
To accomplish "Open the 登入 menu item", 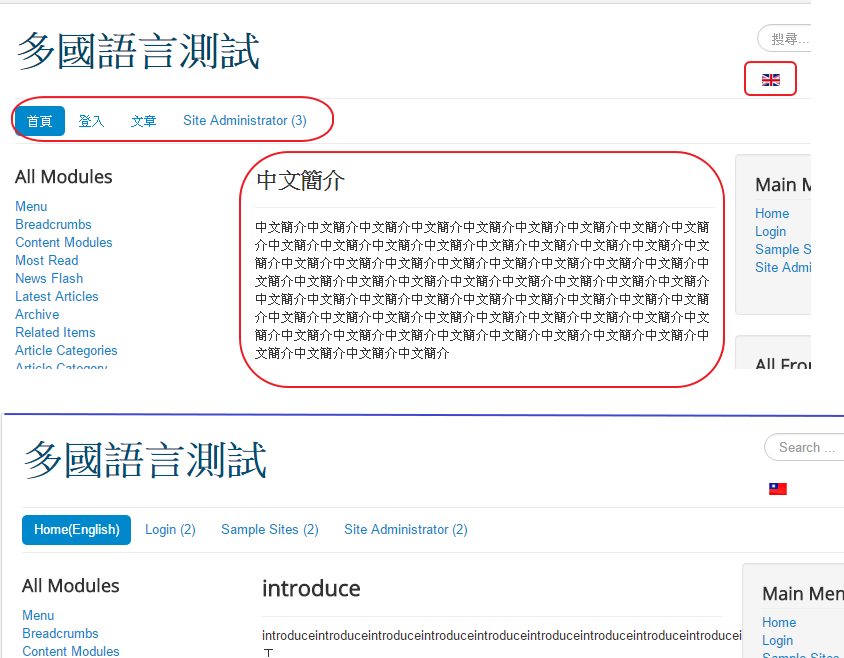I will 91,121.
